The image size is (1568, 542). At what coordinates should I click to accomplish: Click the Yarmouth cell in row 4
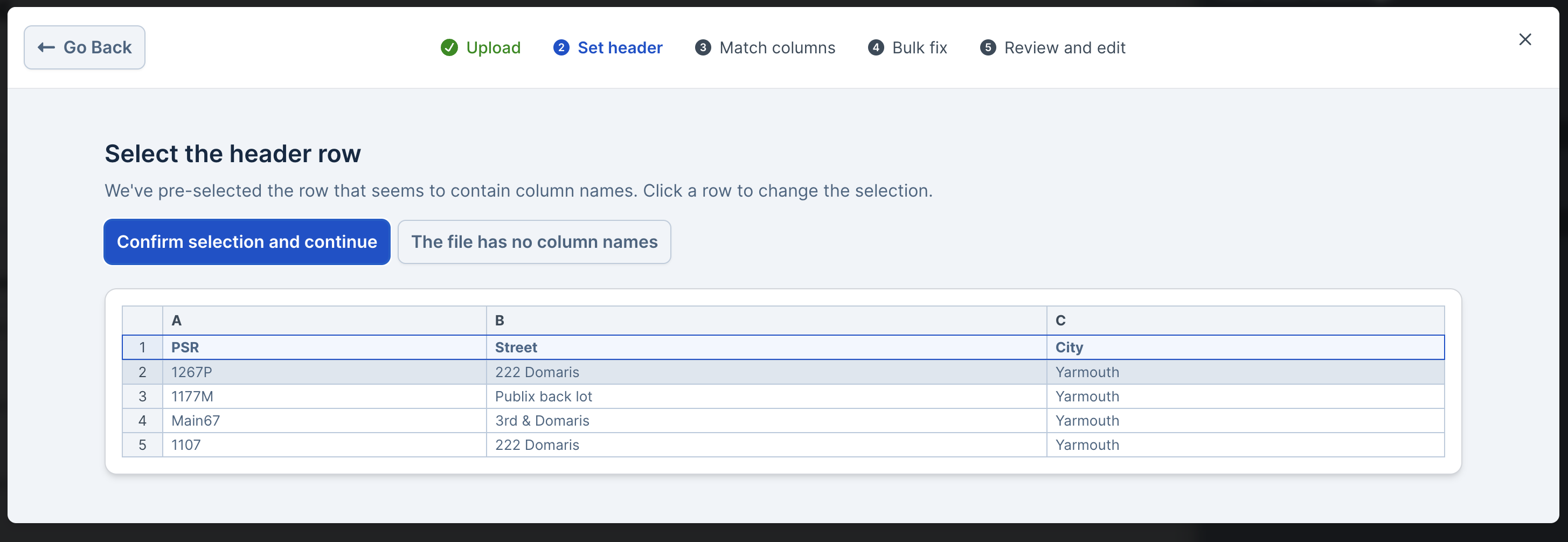pos(1245,421)
